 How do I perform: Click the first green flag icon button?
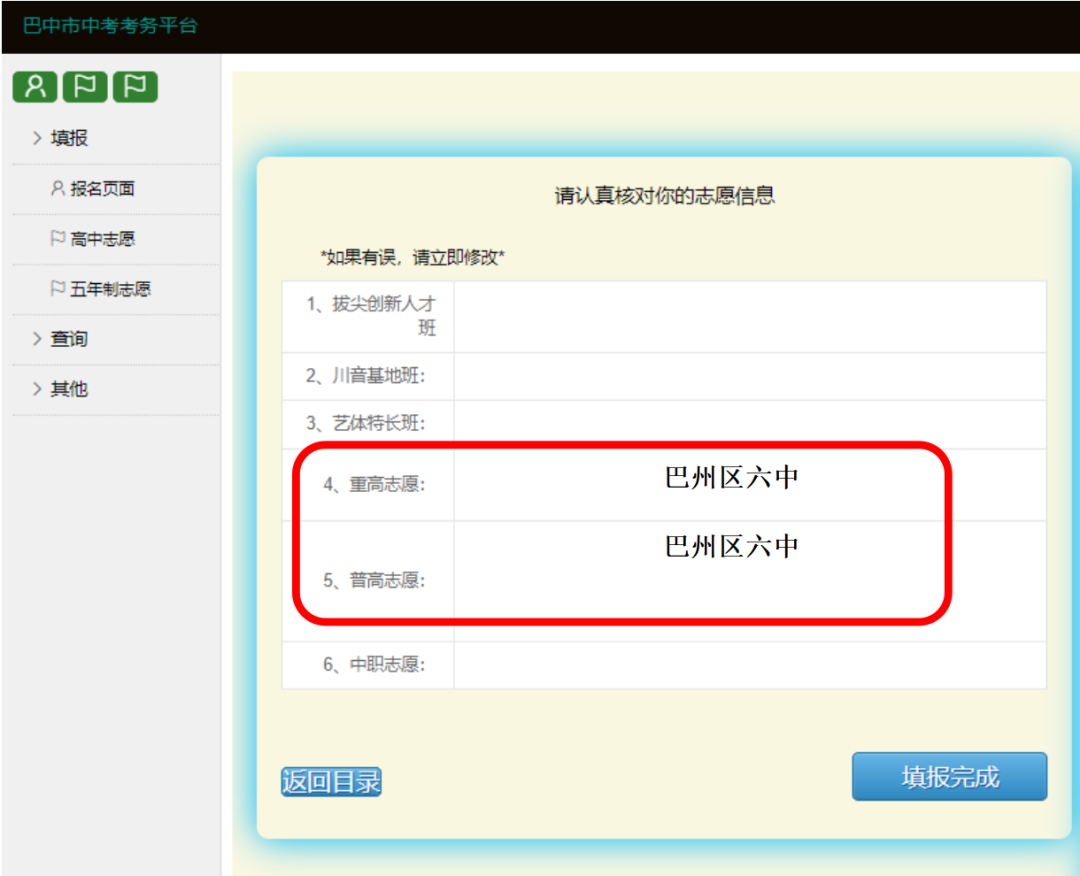(85, 87)
